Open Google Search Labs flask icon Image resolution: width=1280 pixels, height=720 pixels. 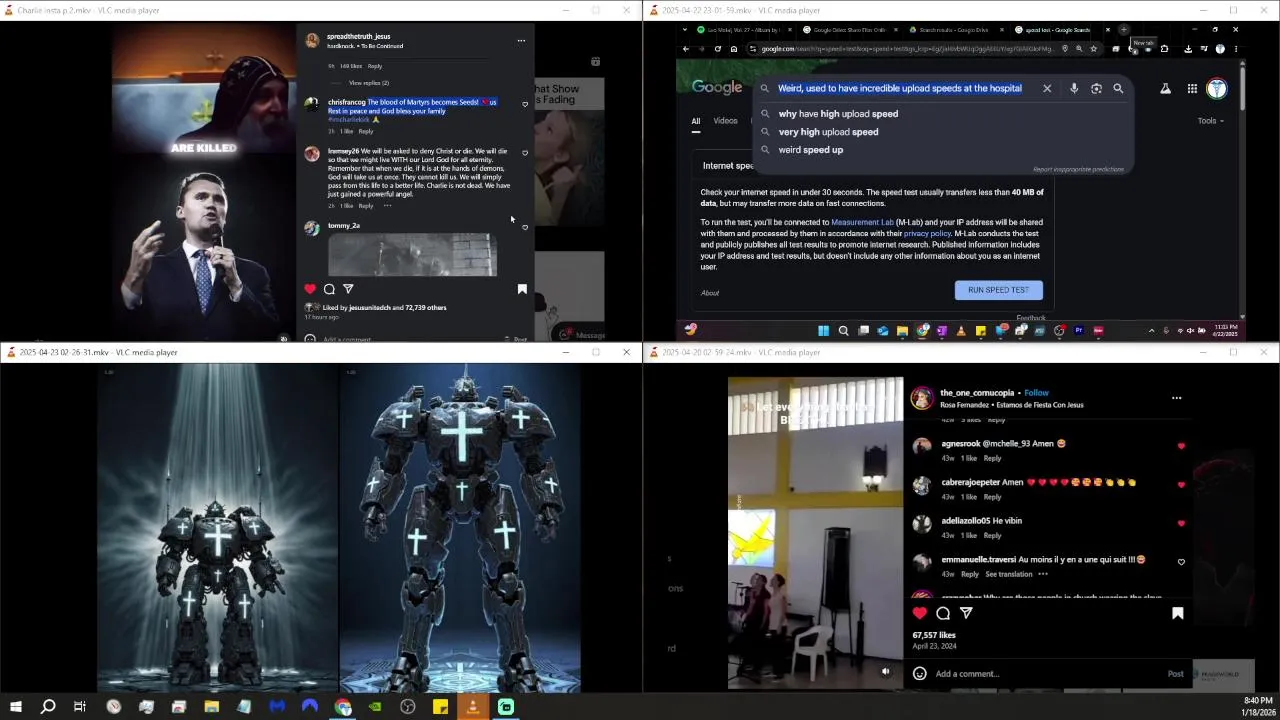click(x=1165, y=89)
